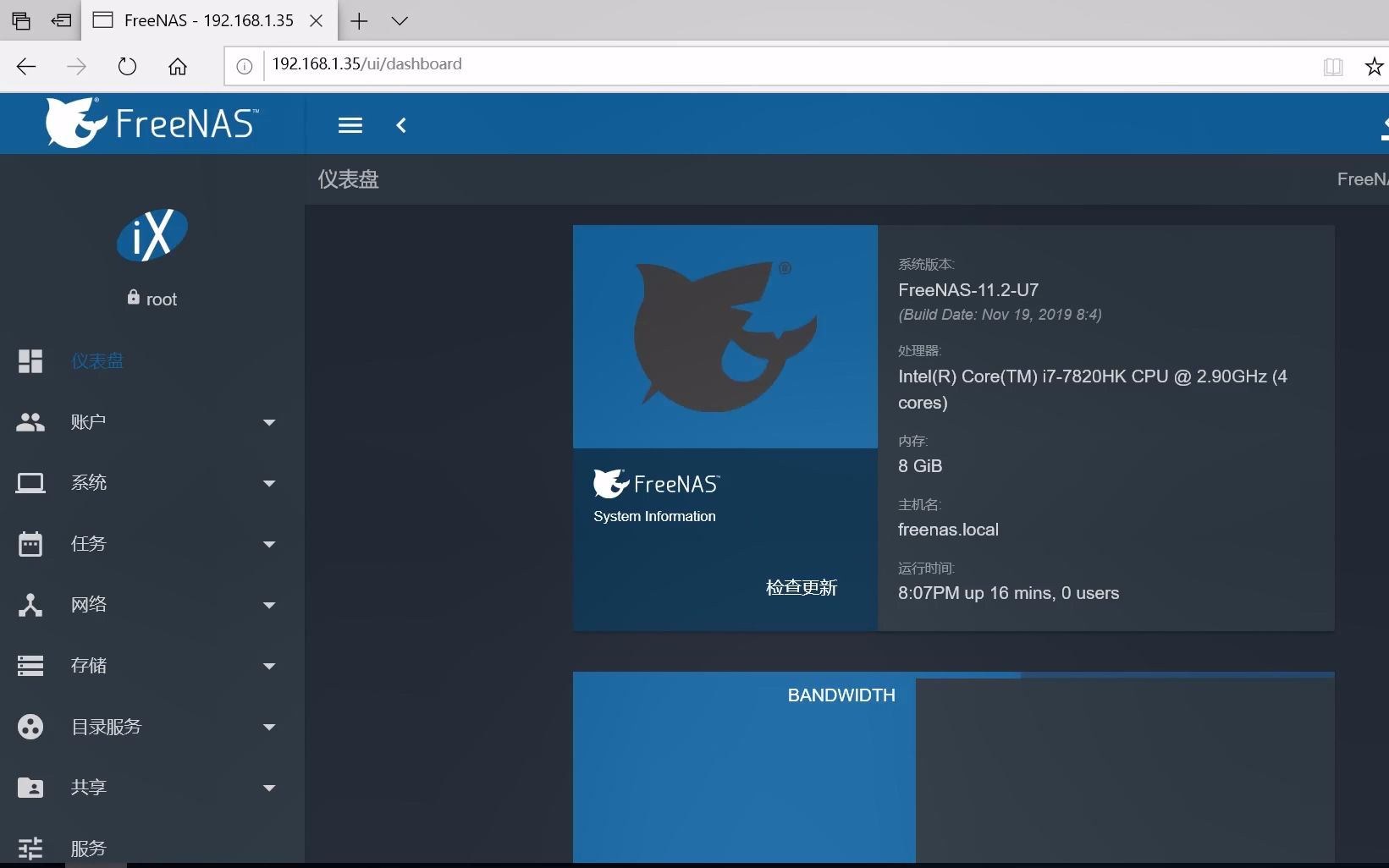Click the accounts people icon
The width and height of the screenshot is (1389, 868).
(30, 422)
